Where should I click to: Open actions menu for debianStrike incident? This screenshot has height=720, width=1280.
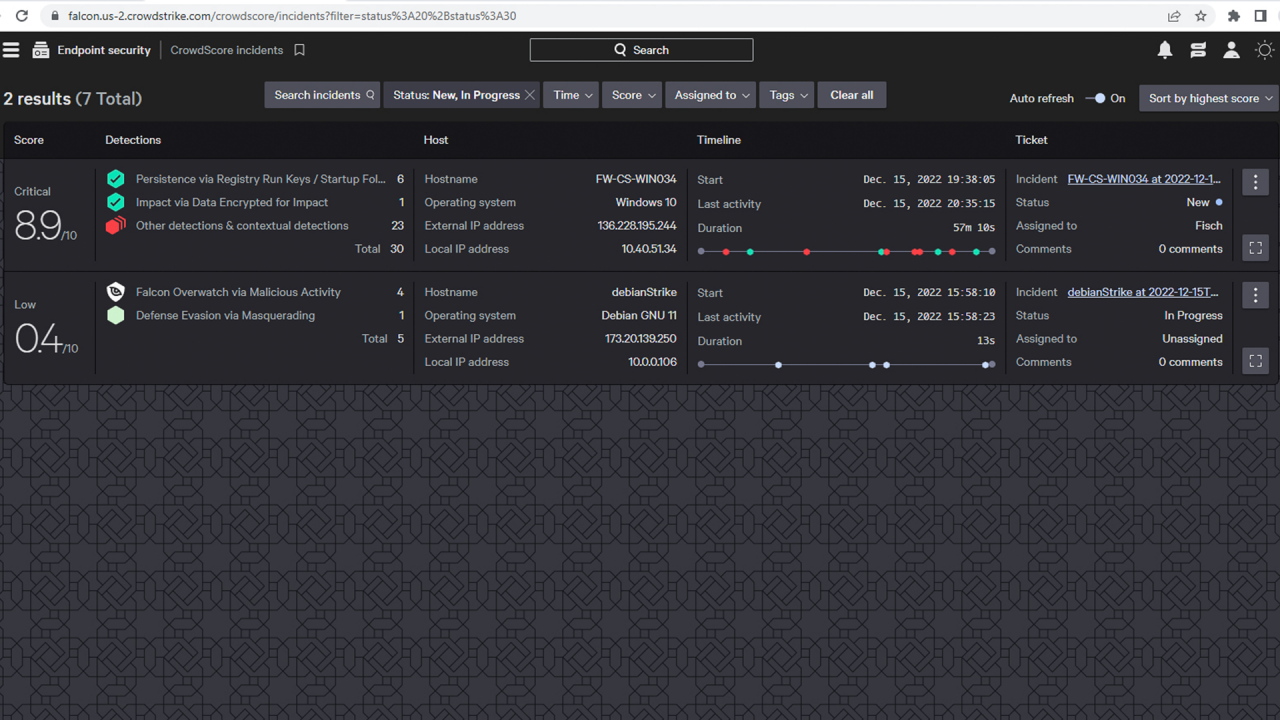tap(1256, 295)
